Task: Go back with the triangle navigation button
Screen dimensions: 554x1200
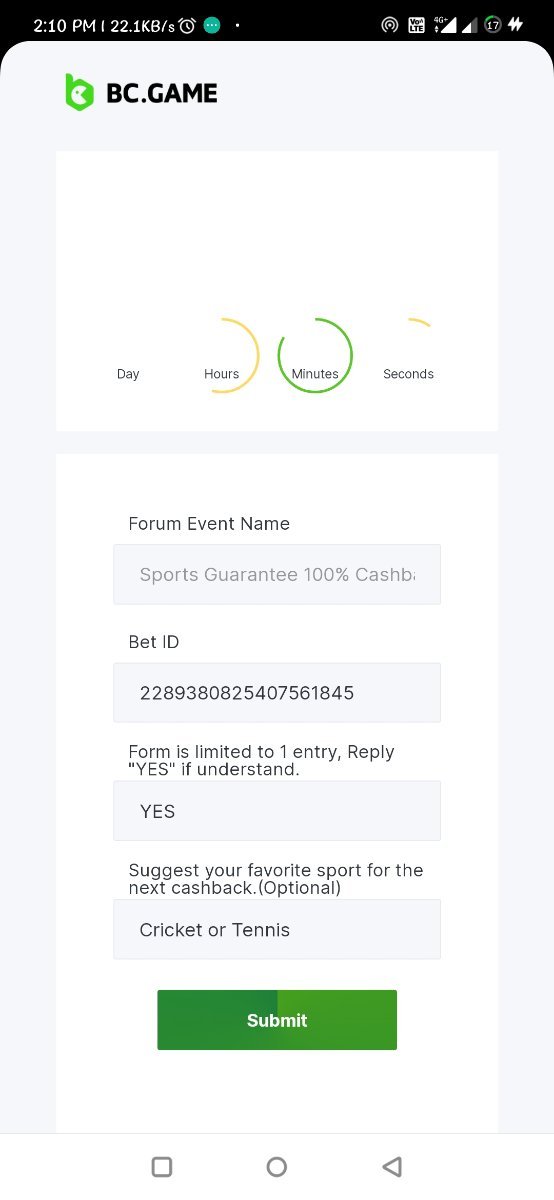Action: tap(392, 1166)
